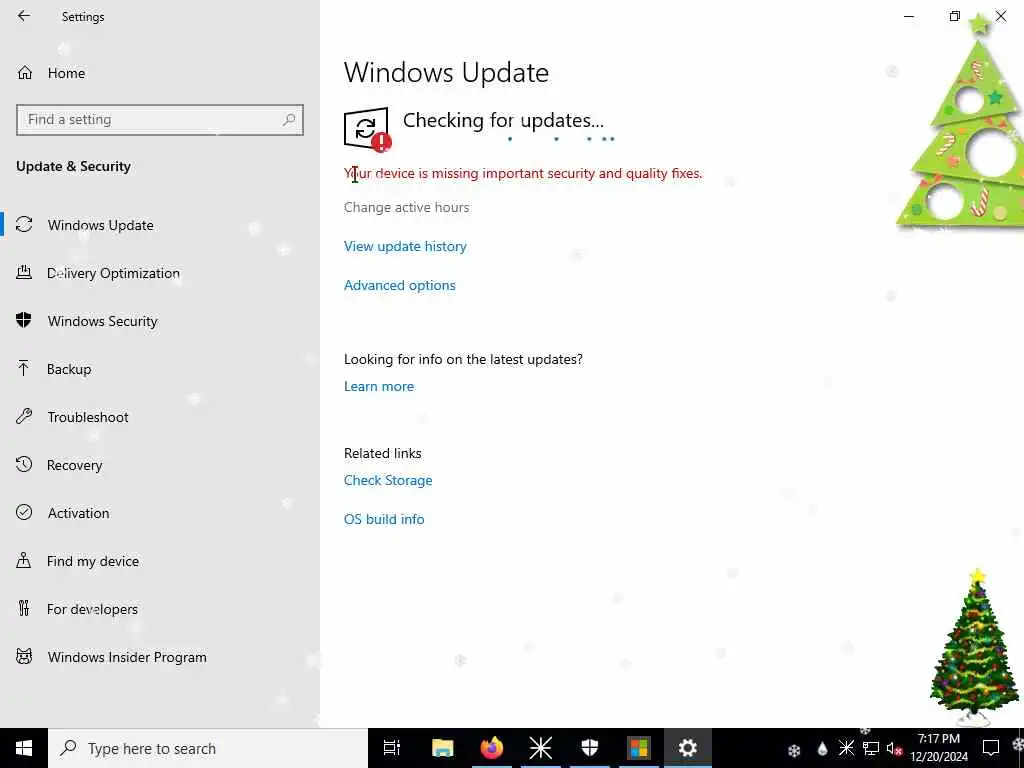Open the Check Storage link
1024x768 pixels.
point(388,481)
